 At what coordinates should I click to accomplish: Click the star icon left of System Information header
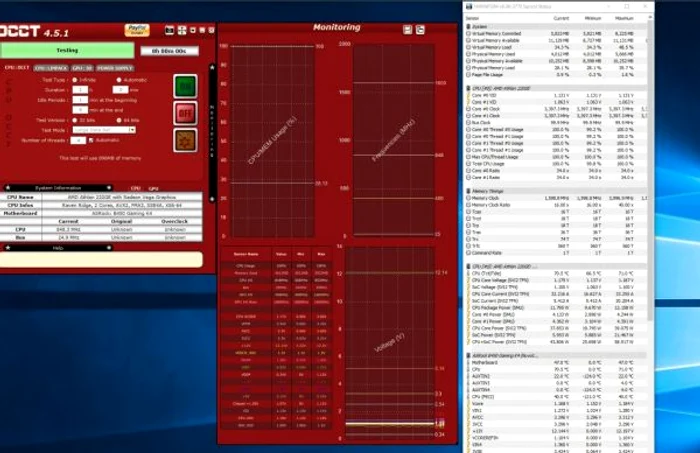point(8,187)
